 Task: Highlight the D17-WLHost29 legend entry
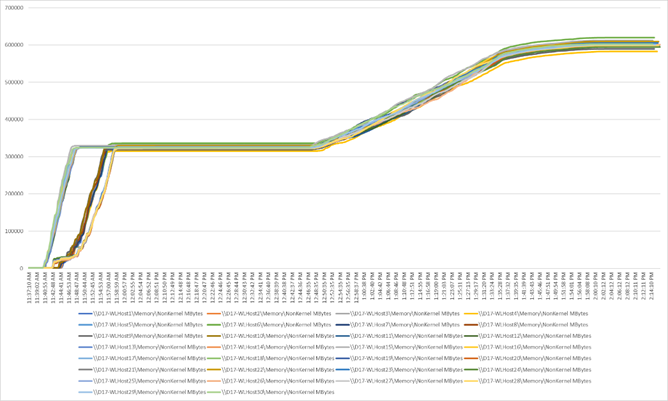pyautogui.click(x=142, y=392)
